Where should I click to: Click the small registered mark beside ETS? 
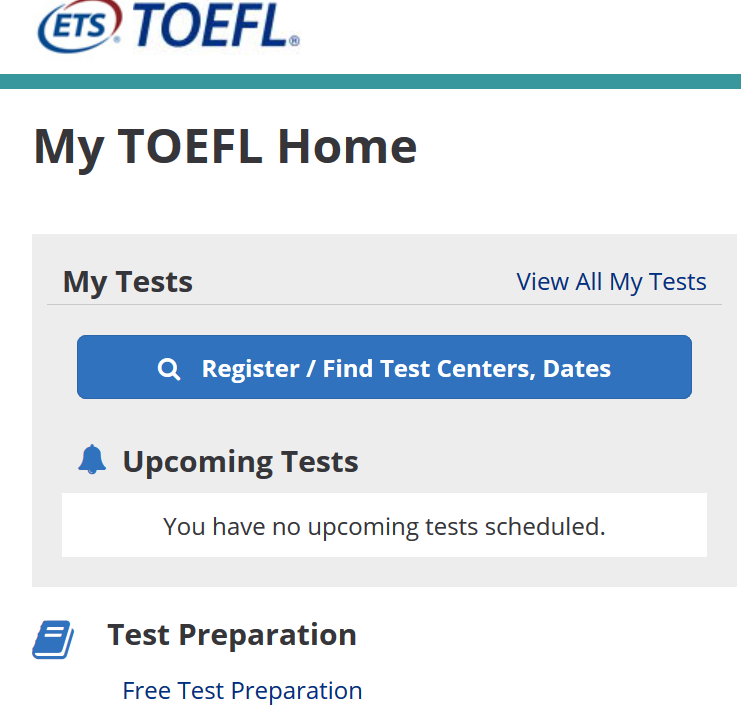click(116, 40)
